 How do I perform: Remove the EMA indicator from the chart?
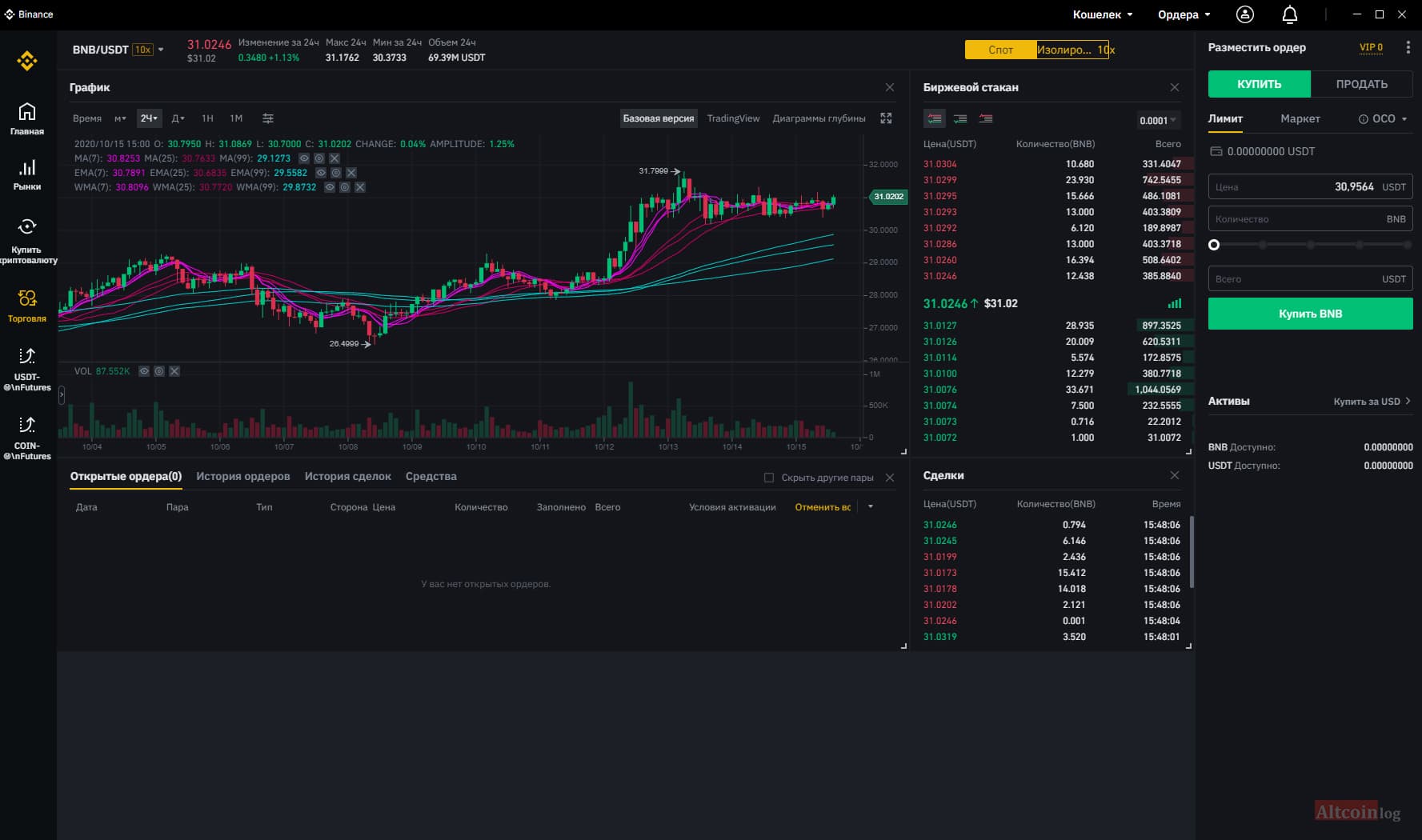[351, 173]
